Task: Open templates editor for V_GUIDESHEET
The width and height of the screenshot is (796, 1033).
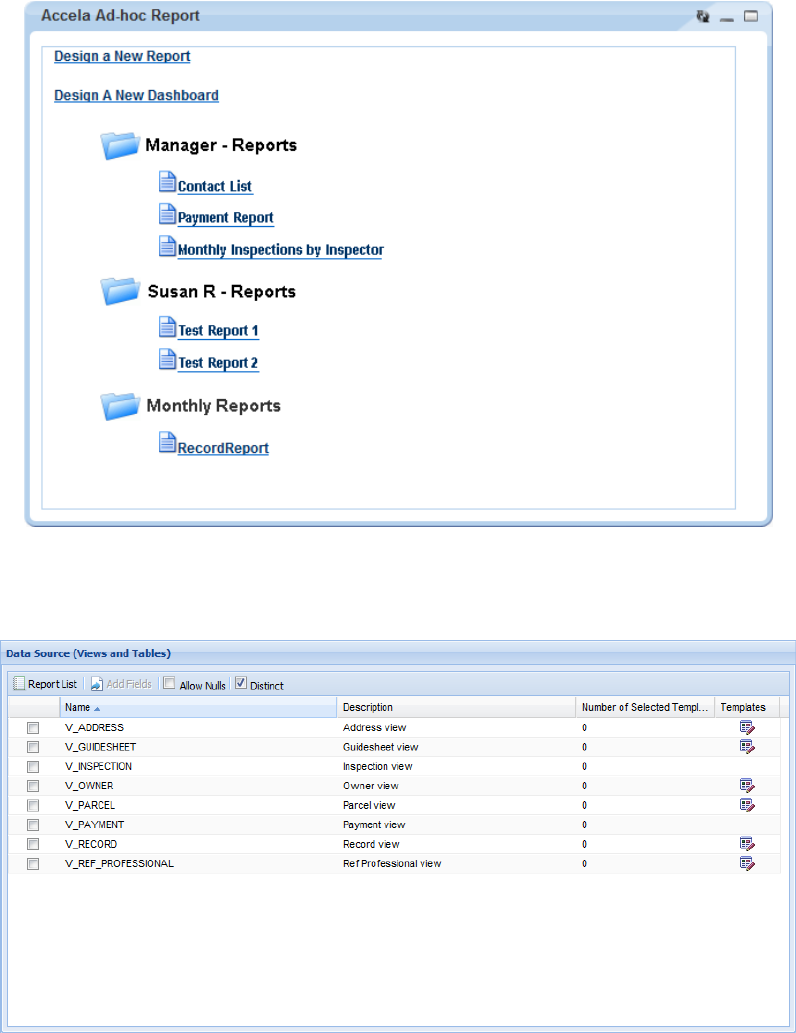Action: point(747,746)
